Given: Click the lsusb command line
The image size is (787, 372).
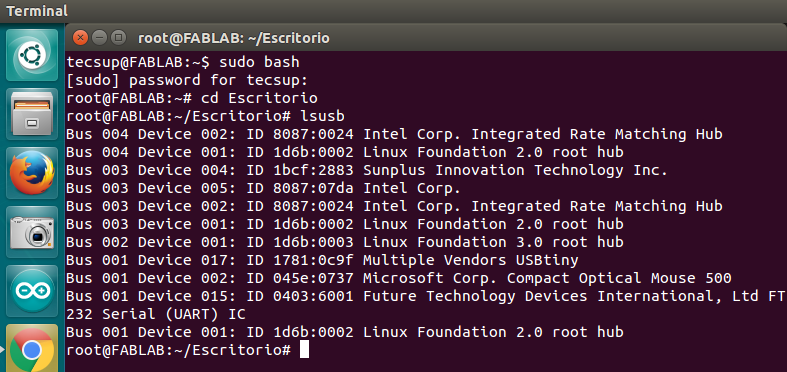Looking at the screenshot, I should [205, 116].
